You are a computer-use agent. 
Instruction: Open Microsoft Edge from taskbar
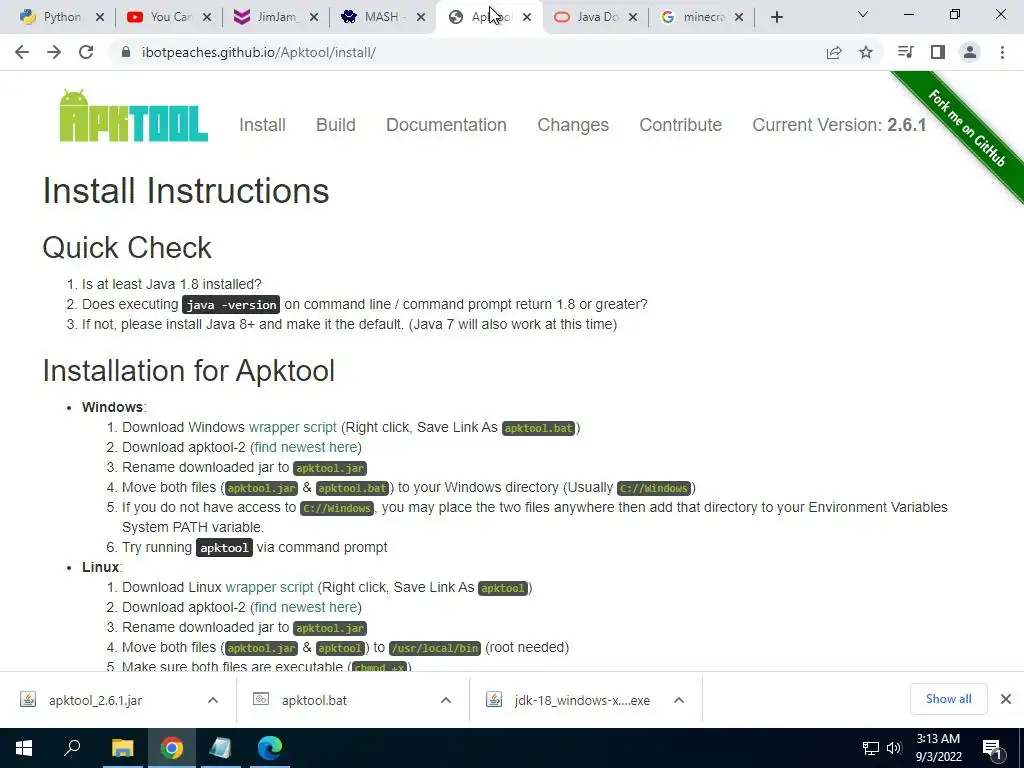tap(270, 748)
